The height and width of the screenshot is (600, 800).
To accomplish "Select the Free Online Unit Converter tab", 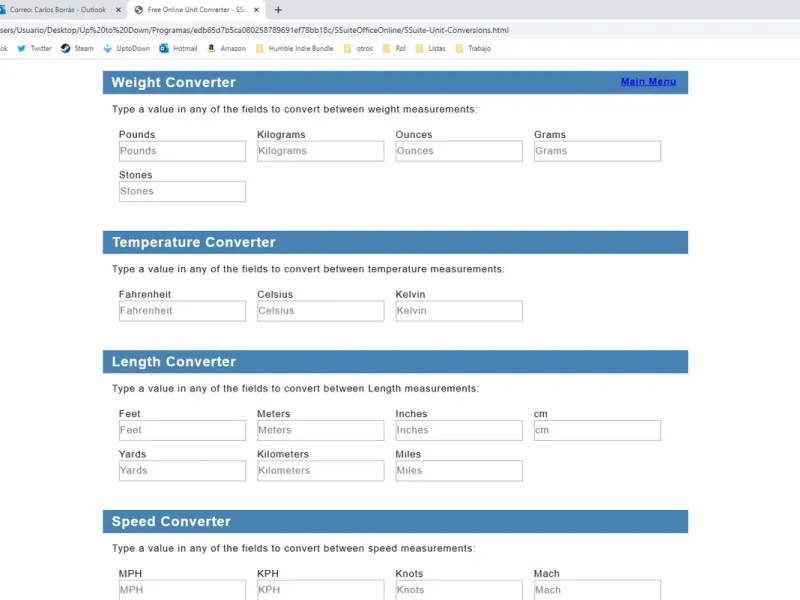I will tap(196, 10).
